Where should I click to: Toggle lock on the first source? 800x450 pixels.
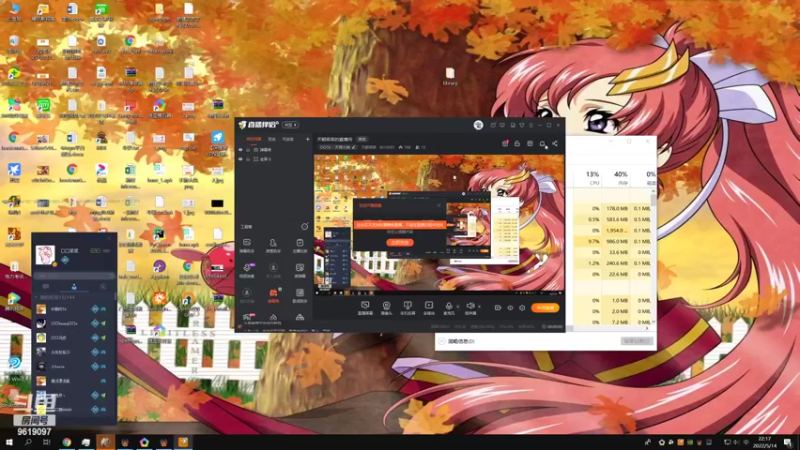[x=248, y=150]
